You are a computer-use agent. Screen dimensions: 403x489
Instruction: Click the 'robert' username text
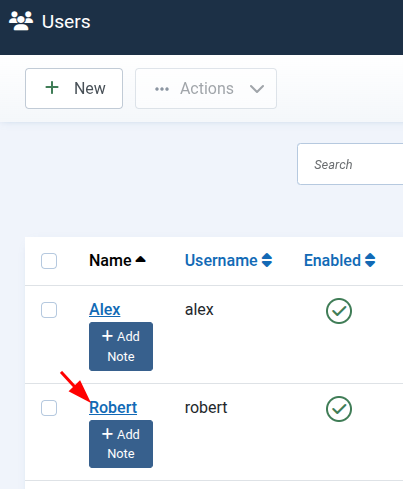[x=206, y=408]
